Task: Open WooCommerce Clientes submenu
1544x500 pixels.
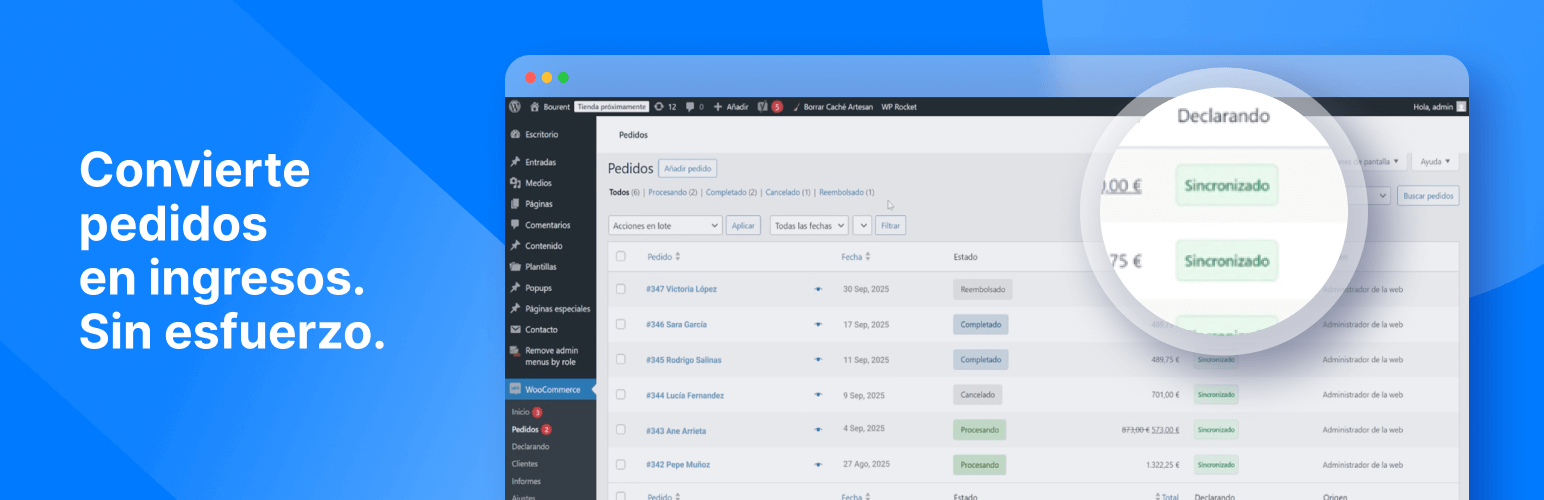Action: [x=524, y=464]
